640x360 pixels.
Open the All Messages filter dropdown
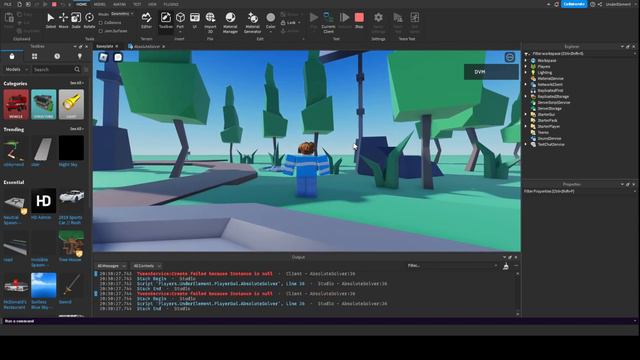point(111,266)
